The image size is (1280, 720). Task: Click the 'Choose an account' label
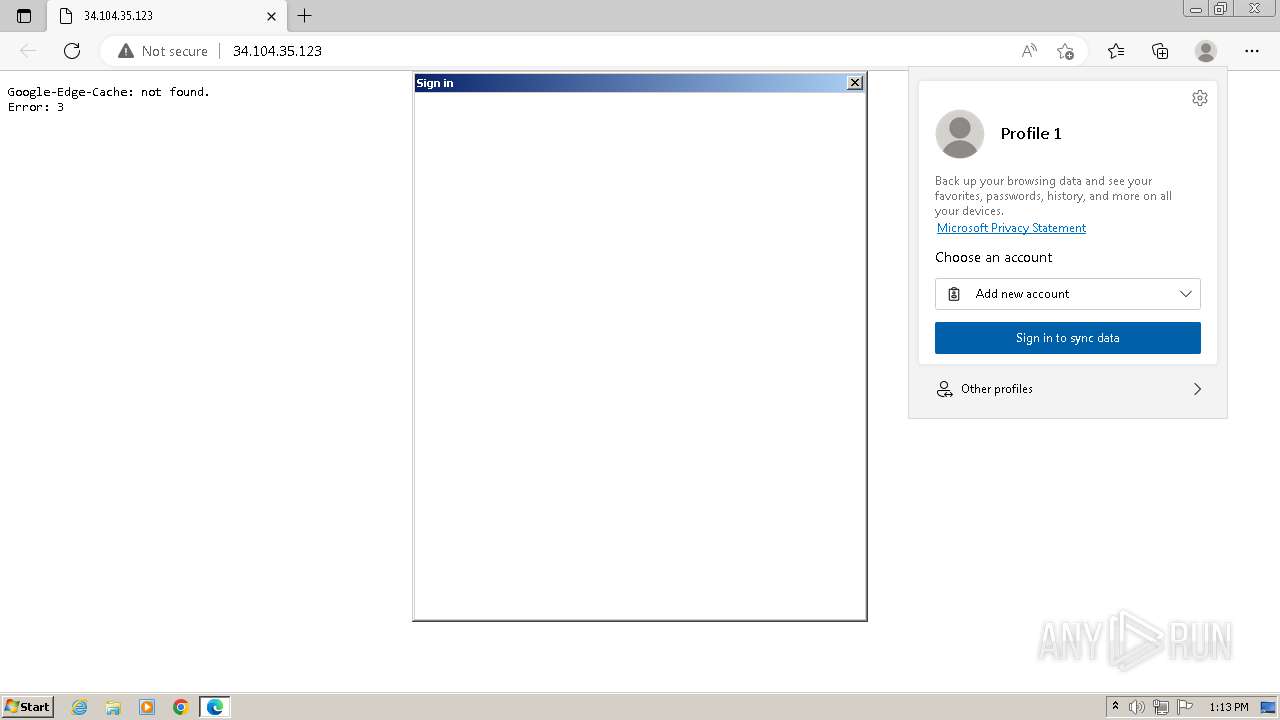[994, 257]
